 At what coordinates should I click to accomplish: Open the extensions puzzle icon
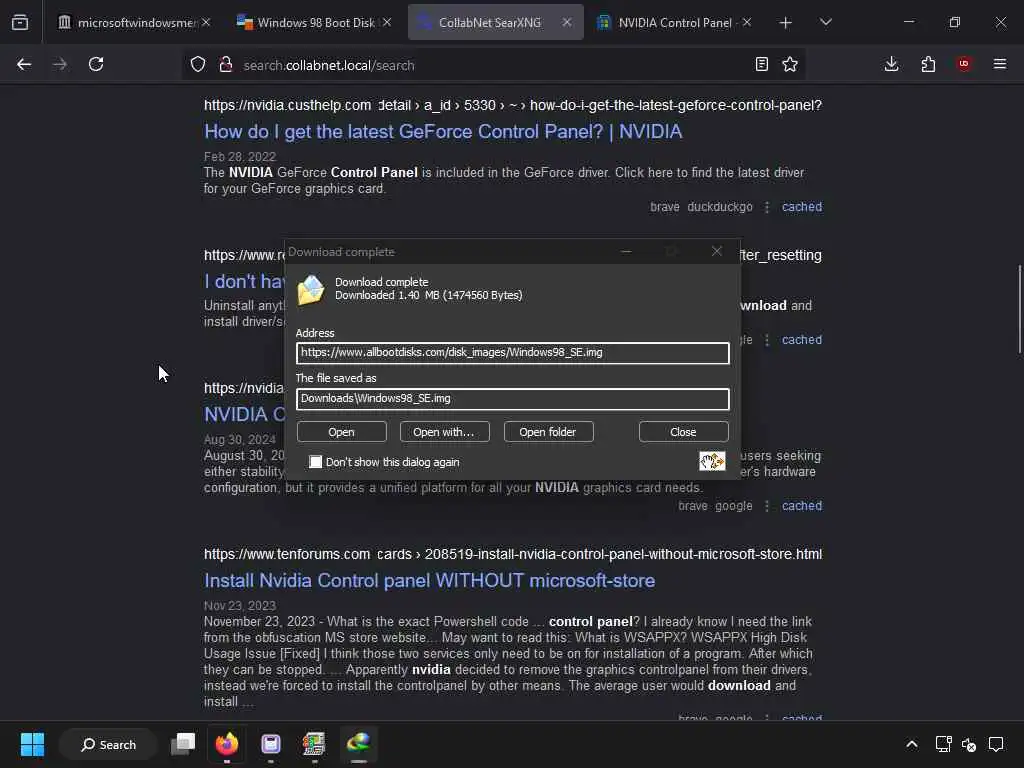[928, 64]
